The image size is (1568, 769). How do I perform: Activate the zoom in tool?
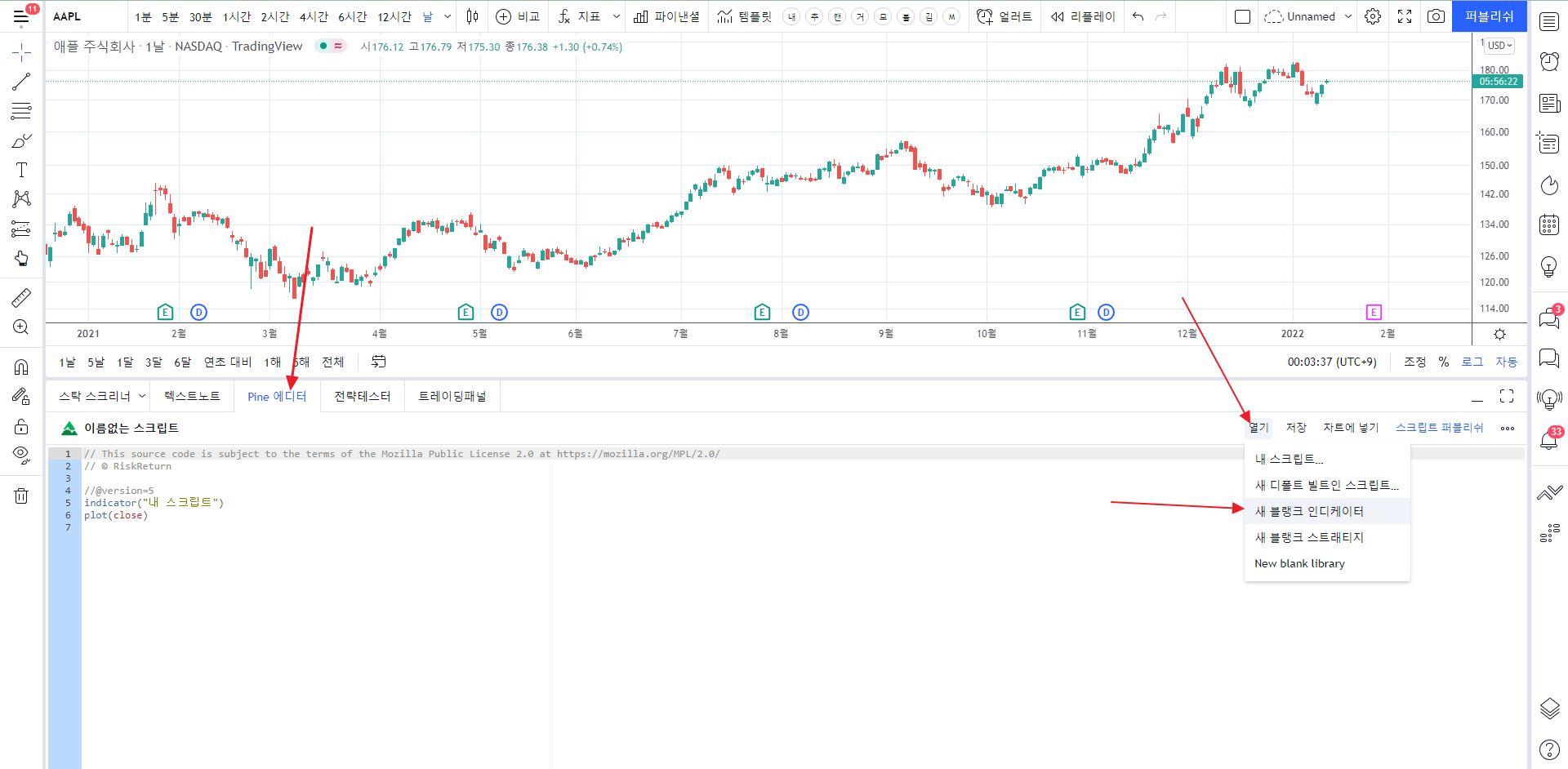click(21, 327)
